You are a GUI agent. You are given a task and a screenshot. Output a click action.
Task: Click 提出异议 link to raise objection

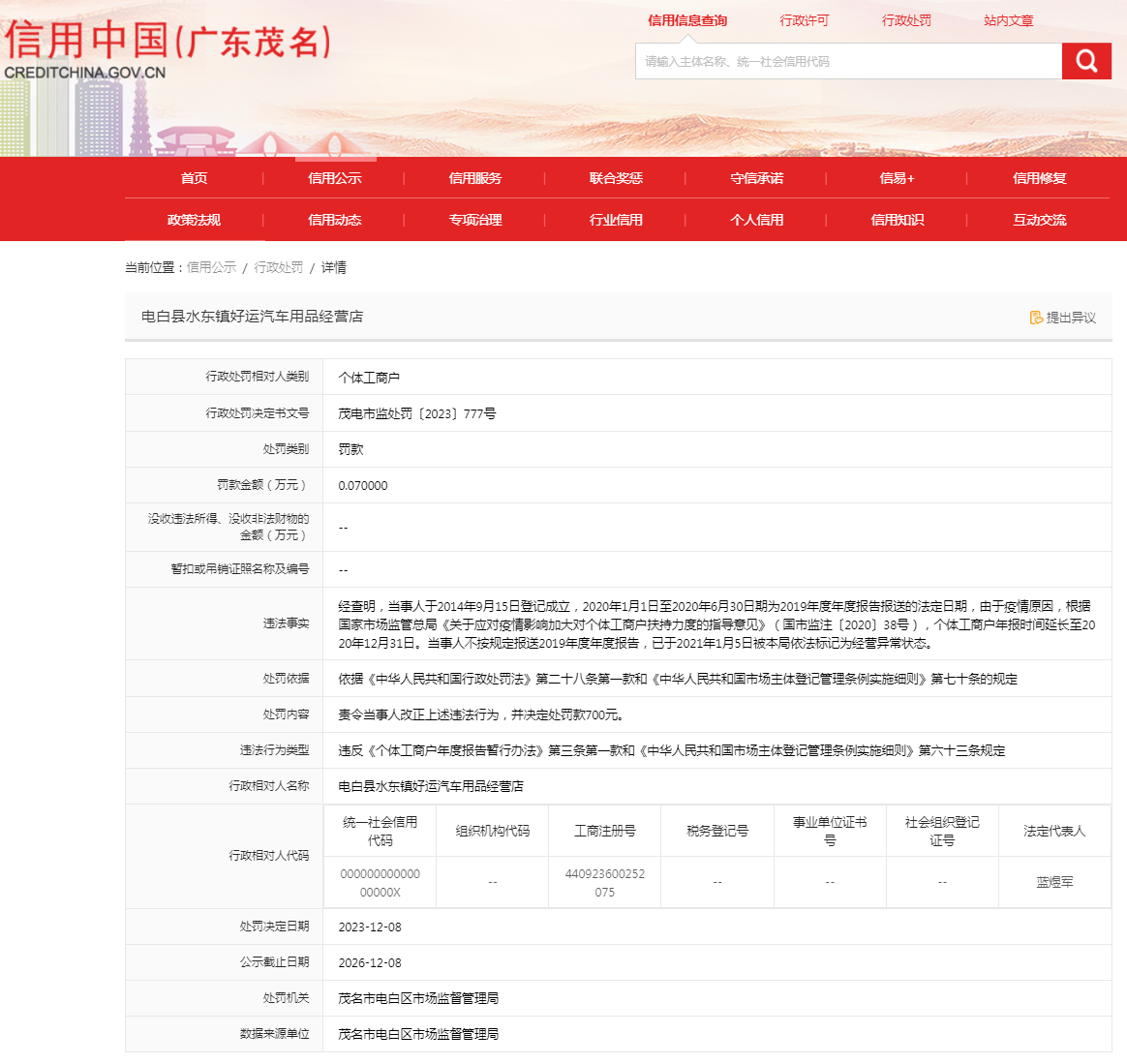click(1071, 318)
